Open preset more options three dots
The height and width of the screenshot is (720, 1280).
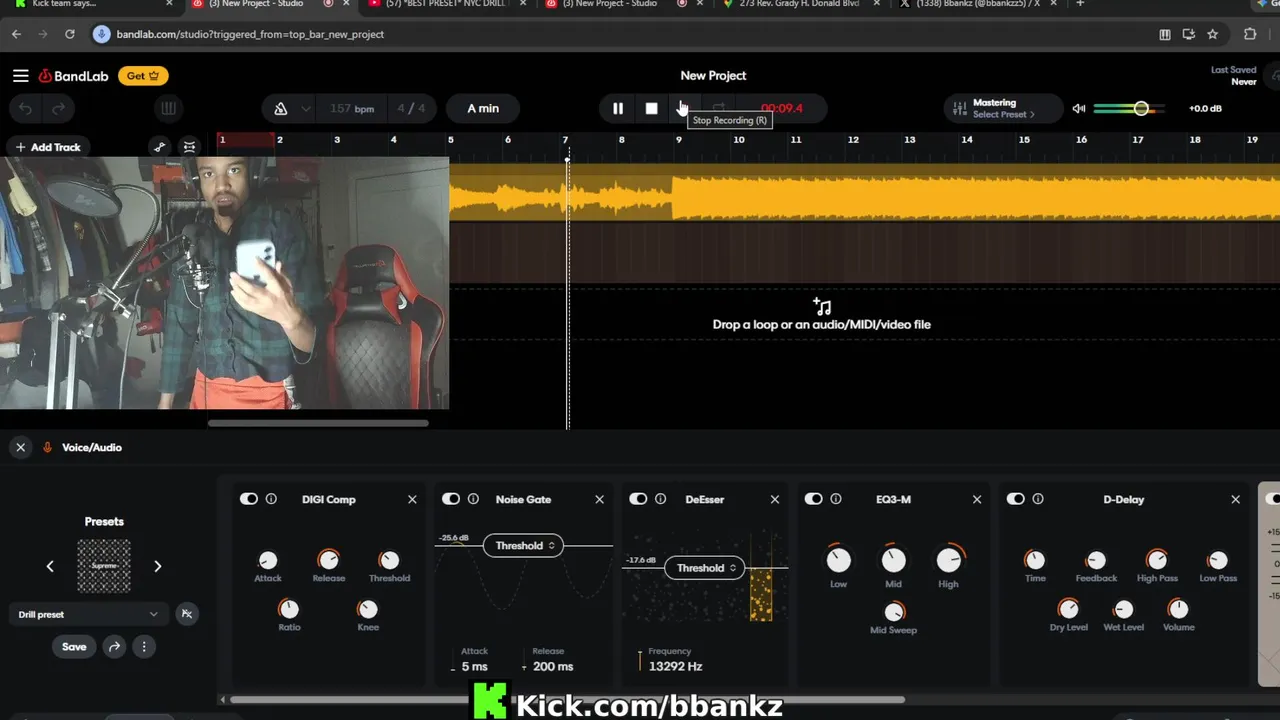pos(144,647)
